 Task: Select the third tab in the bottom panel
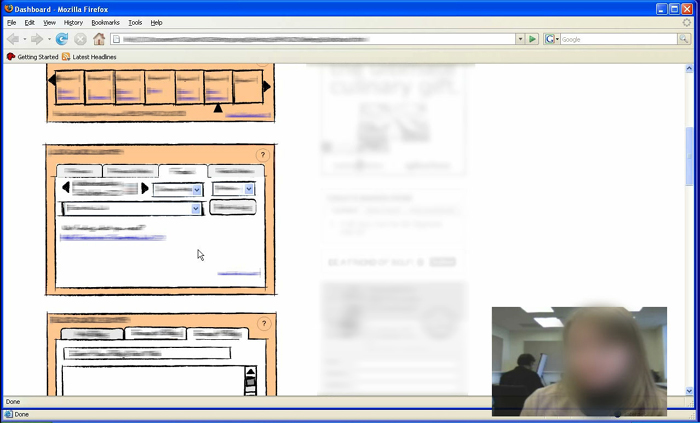[x=218, y=333]
